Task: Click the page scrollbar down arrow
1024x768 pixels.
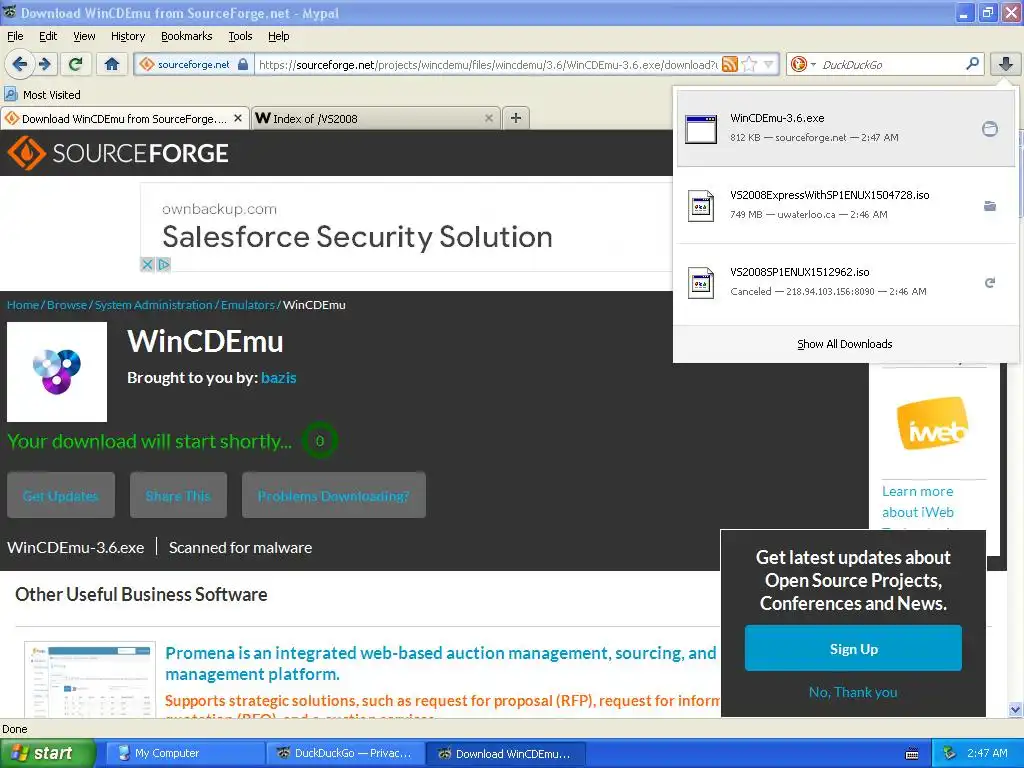Action: click(x=1015, y=709)
